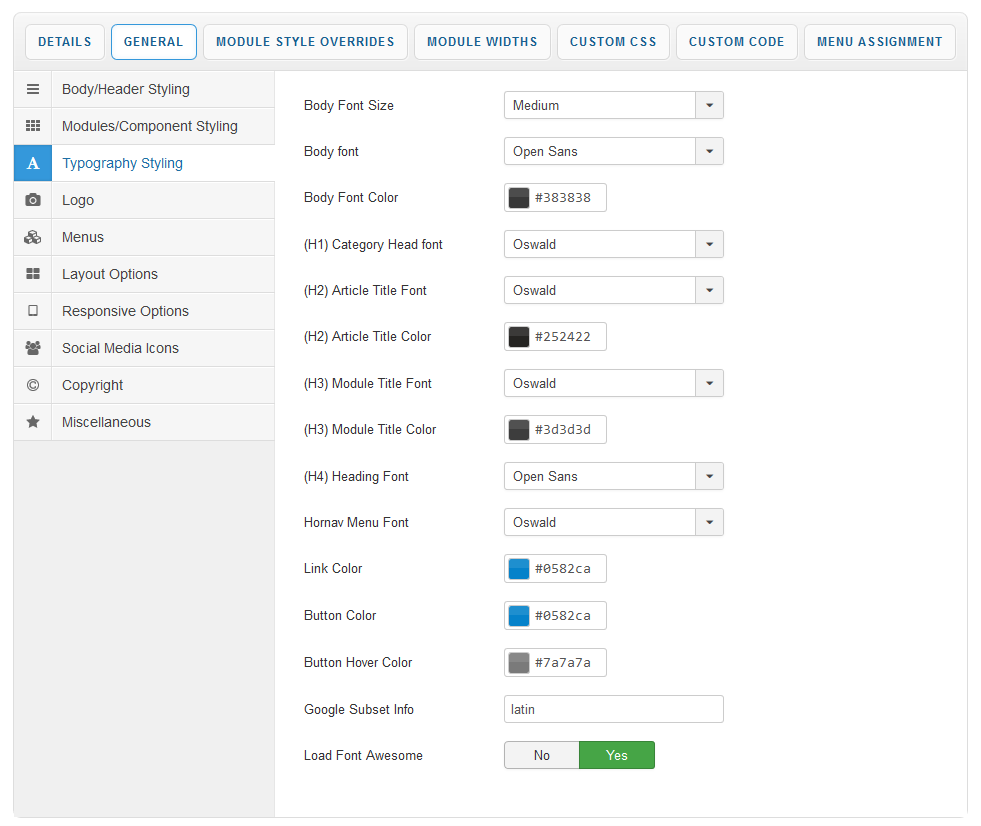Screen dimensions: 981x826
Task: Open the Body Font Size dropdown
Action: coord(613,105)
